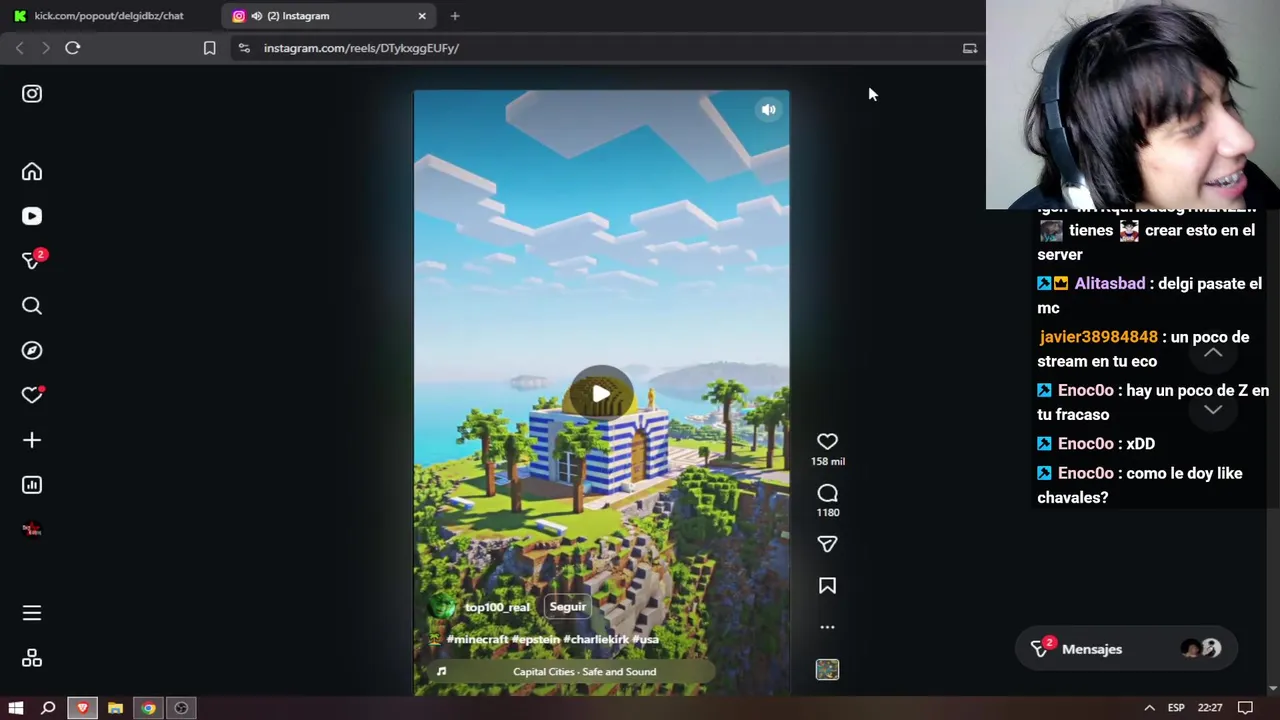The height and width of the screenshot is (720, 1280).
Task: Open the #minecraft hashtag
Action: [x=477, y=639]
